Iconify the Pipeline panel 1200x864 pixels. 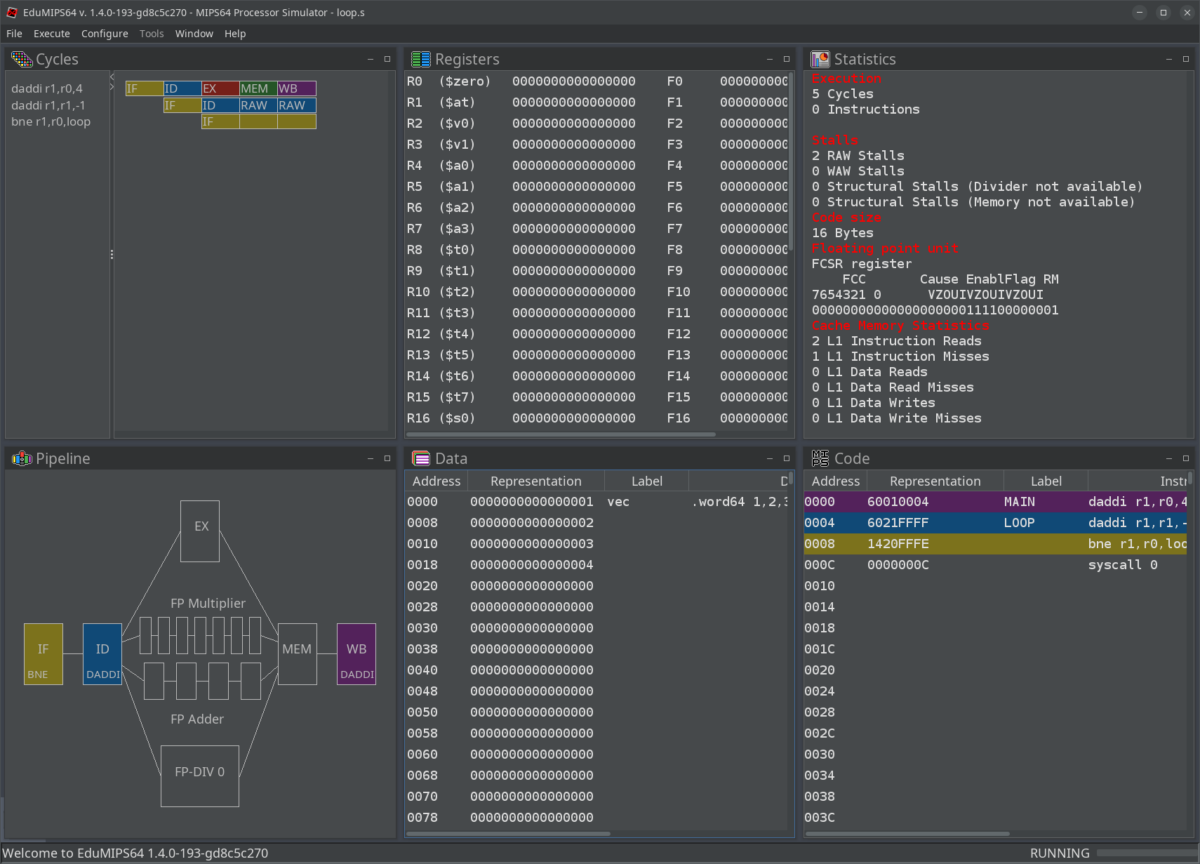tap(370, 458)
